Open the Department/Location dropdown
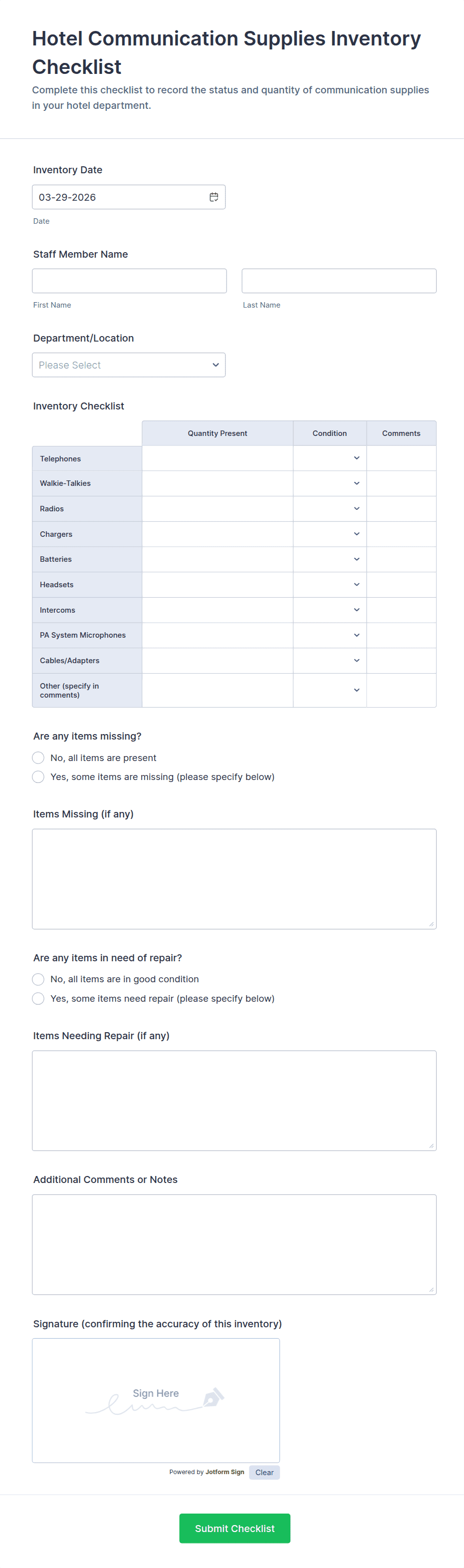 pos(128,365)
